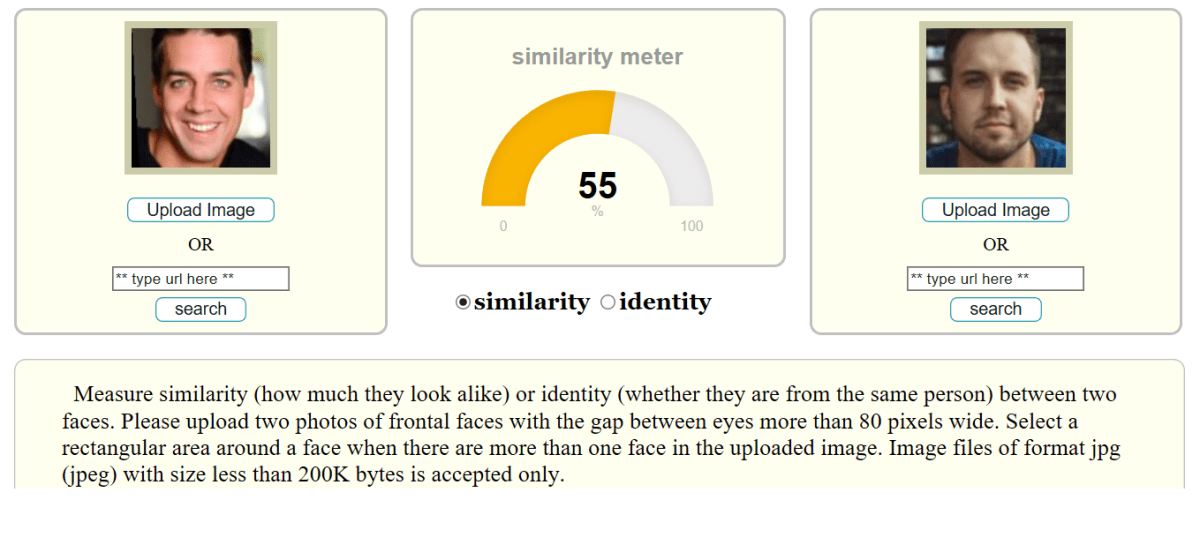Viewport: 1200px width, 537px height.
Task: Click the 55 score value
Action: tap(597, 186)
